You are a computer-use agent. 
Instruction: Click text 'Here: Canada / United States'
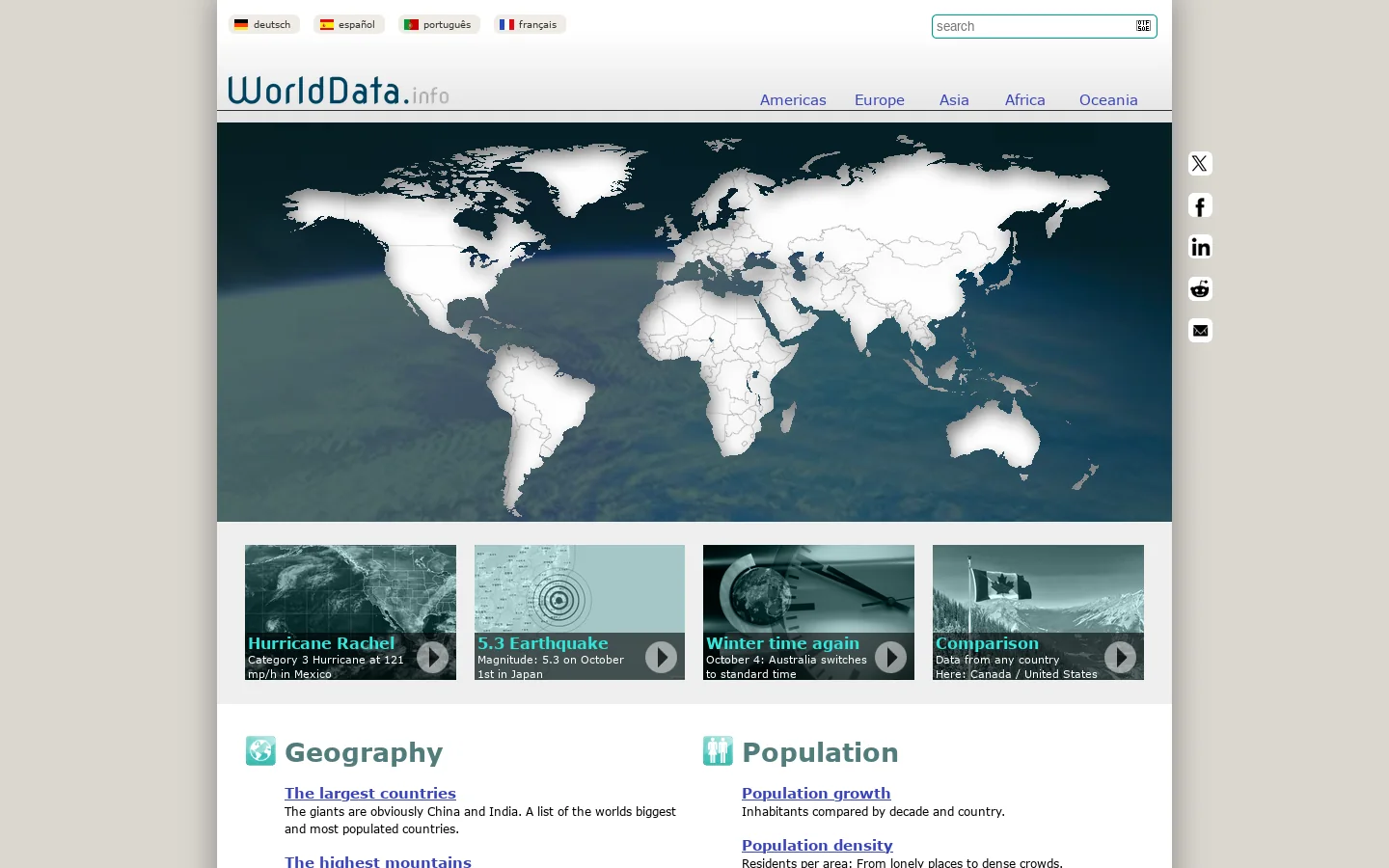click(x=1017, y=674)
